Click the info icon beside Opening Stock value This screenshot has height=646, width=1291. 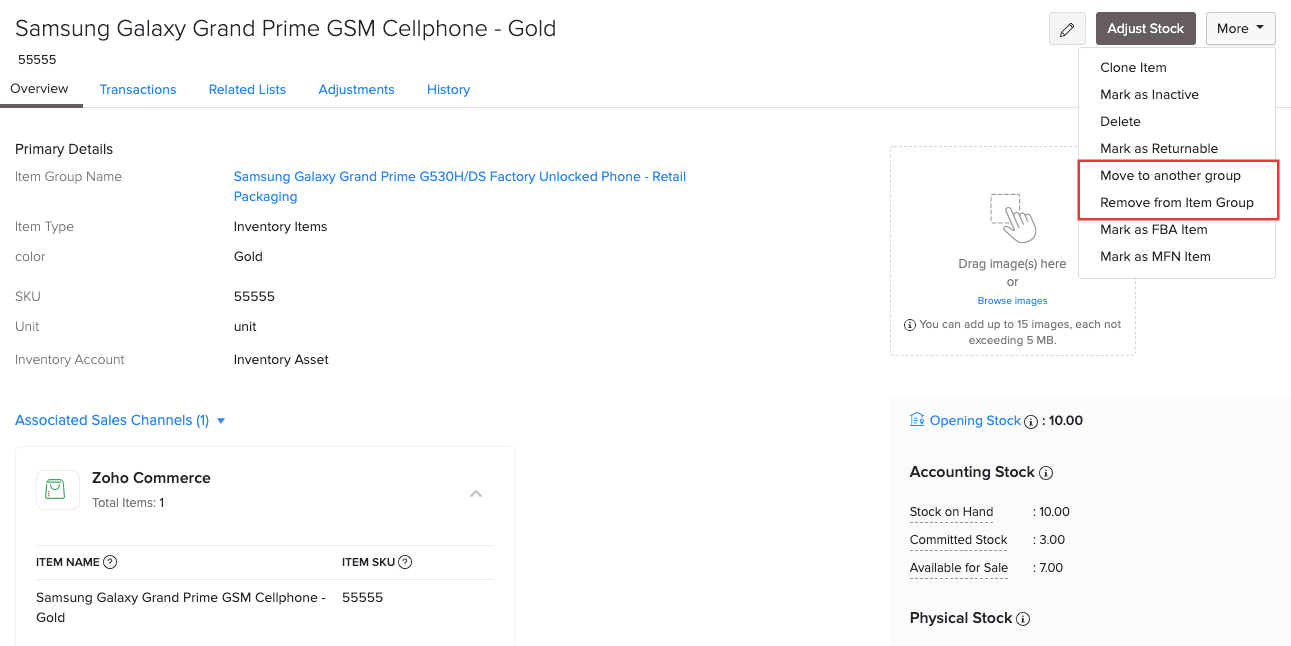coord(1031,421)
